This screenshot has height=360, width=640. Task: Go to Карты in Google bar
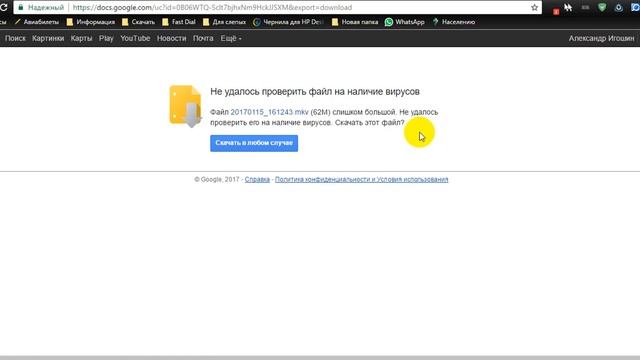point(81,38)
